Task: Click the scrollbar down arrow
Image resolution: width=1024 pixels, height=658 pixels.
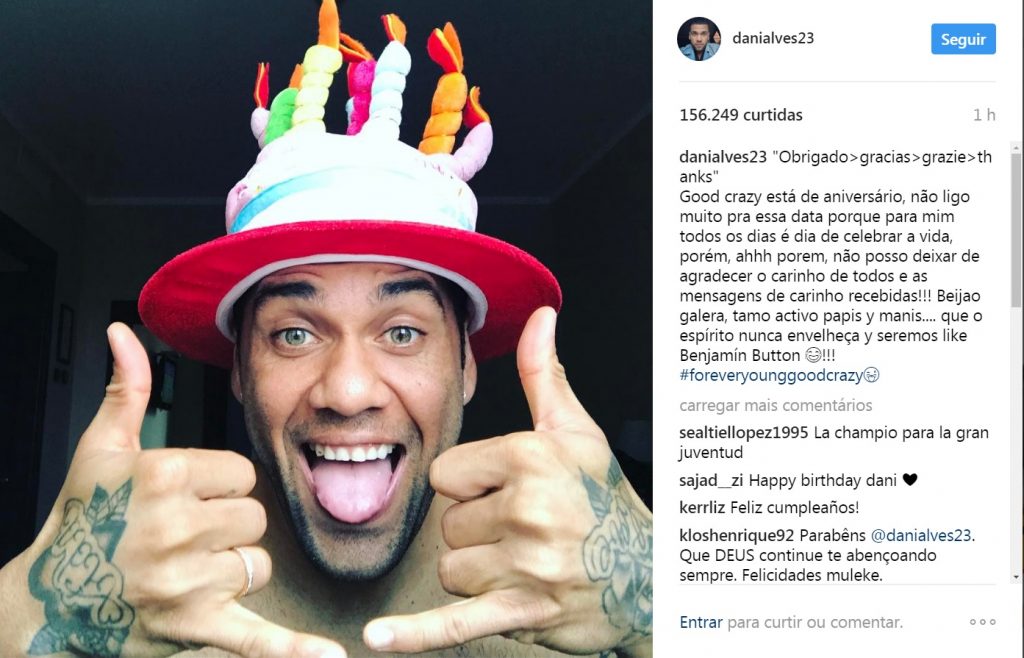Action: (x=1016, y=578)
